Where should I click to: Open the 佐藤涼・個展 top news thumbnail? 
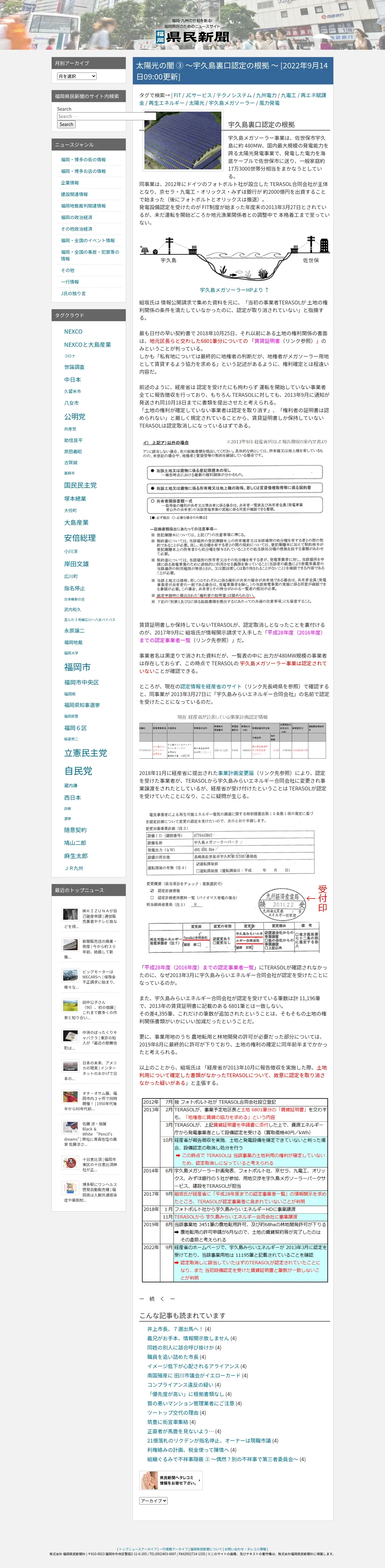71,1128
